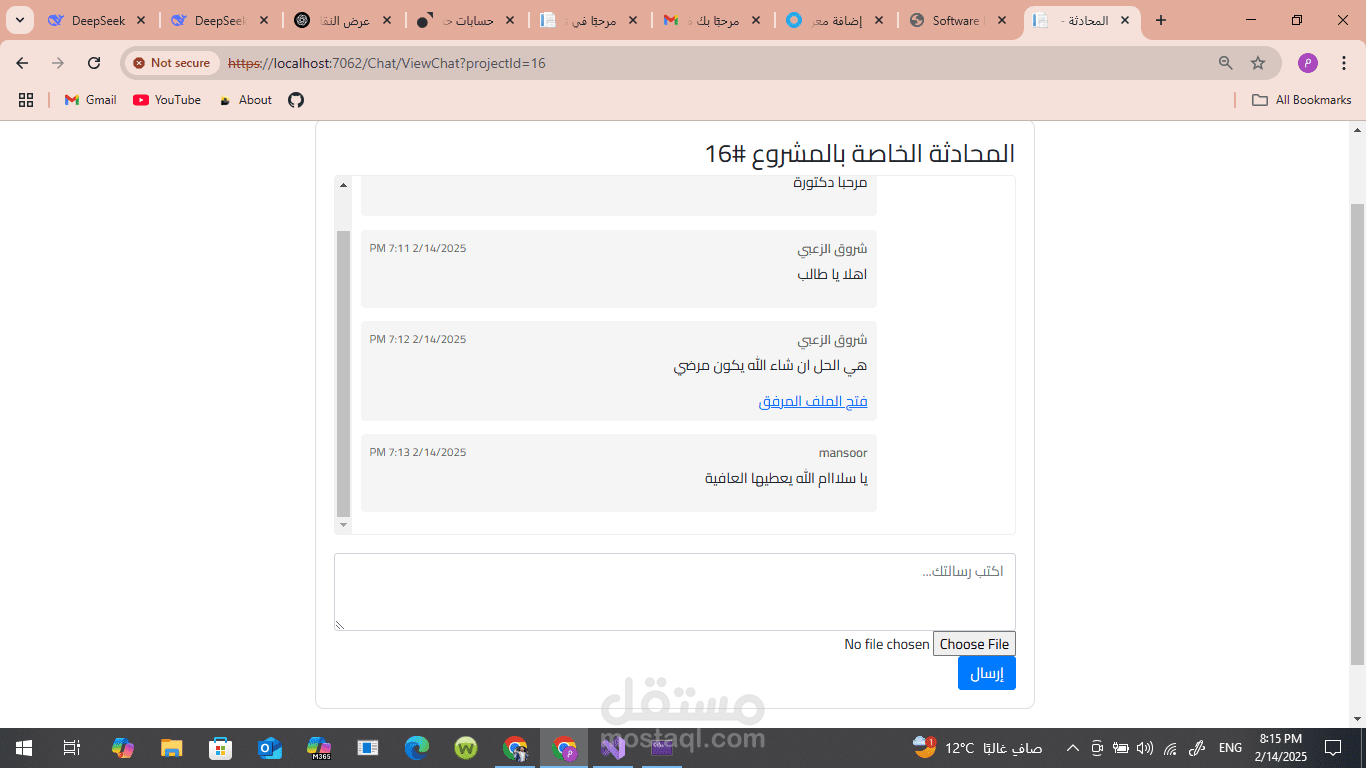1366x768 pixels.
Task: Switch the ENG input language
Action: [1230, 748]
